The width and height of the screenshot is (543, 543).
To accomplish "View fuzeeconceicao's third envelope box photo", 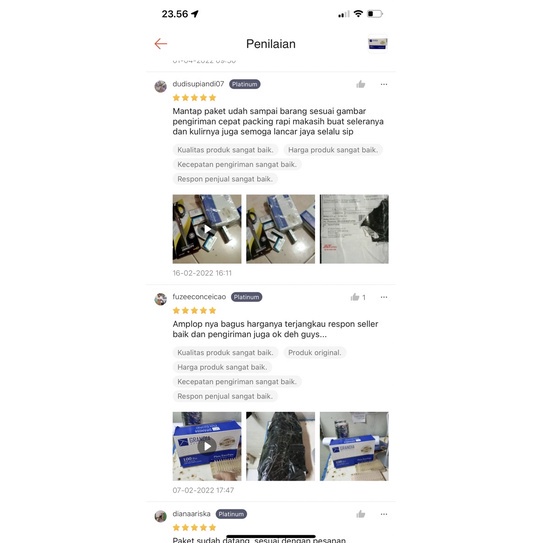I will [354, 446].
